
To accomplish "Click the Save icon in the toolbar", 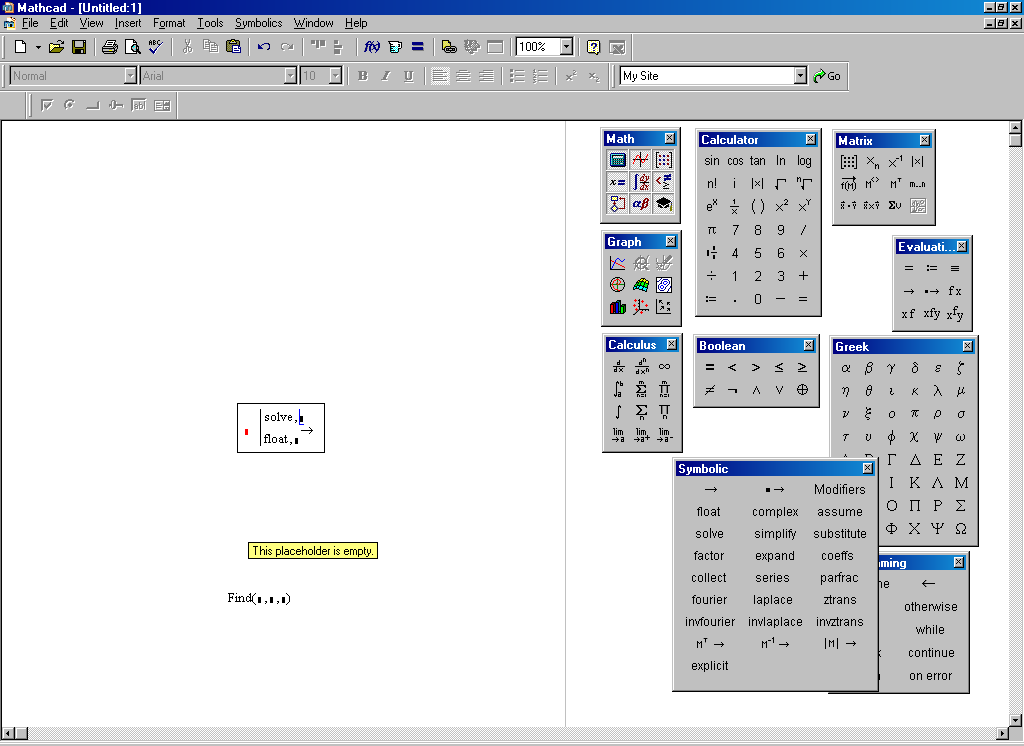I will [79, 47].
